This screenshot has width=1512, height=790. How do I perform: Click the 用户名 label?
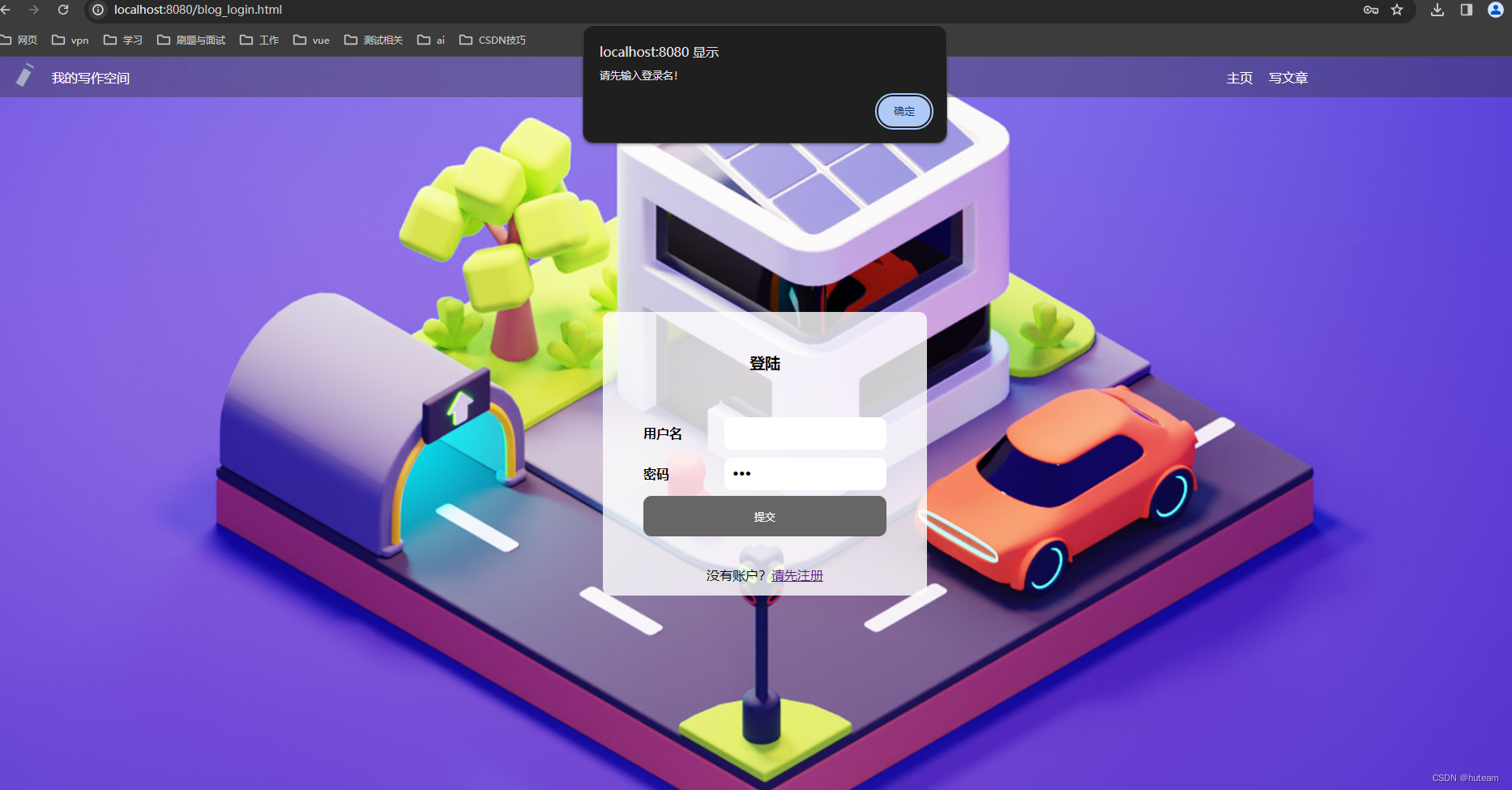663,433
